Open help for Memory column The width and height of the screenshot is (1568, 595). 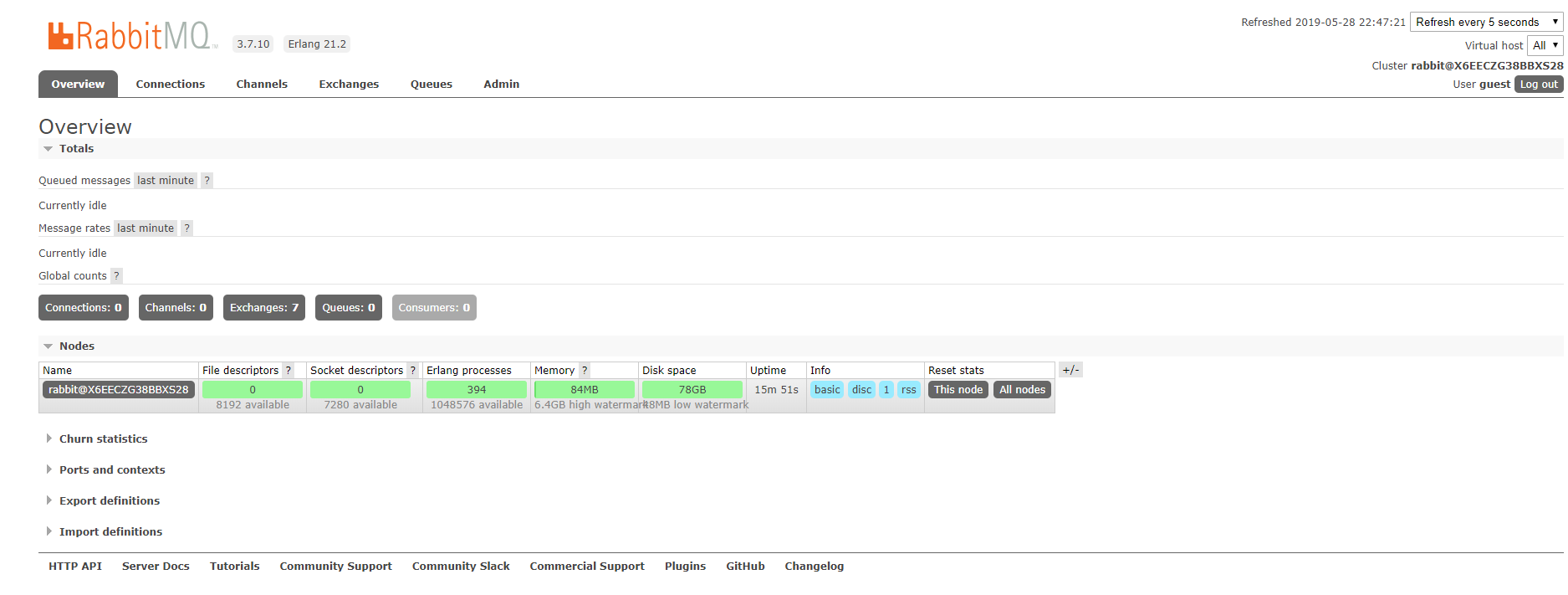585,371
